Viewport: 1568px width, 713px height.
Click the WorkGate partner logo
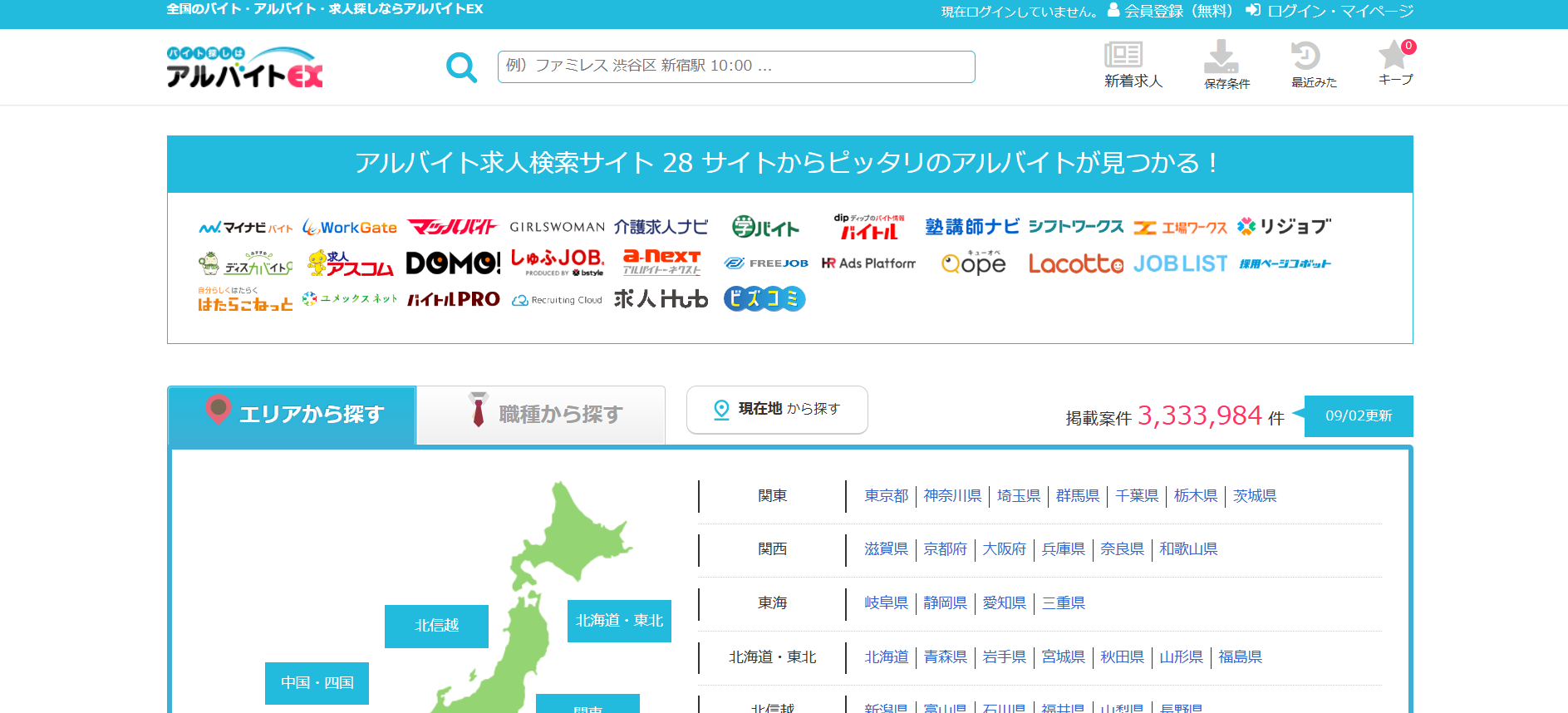click(x=350, y=227)
